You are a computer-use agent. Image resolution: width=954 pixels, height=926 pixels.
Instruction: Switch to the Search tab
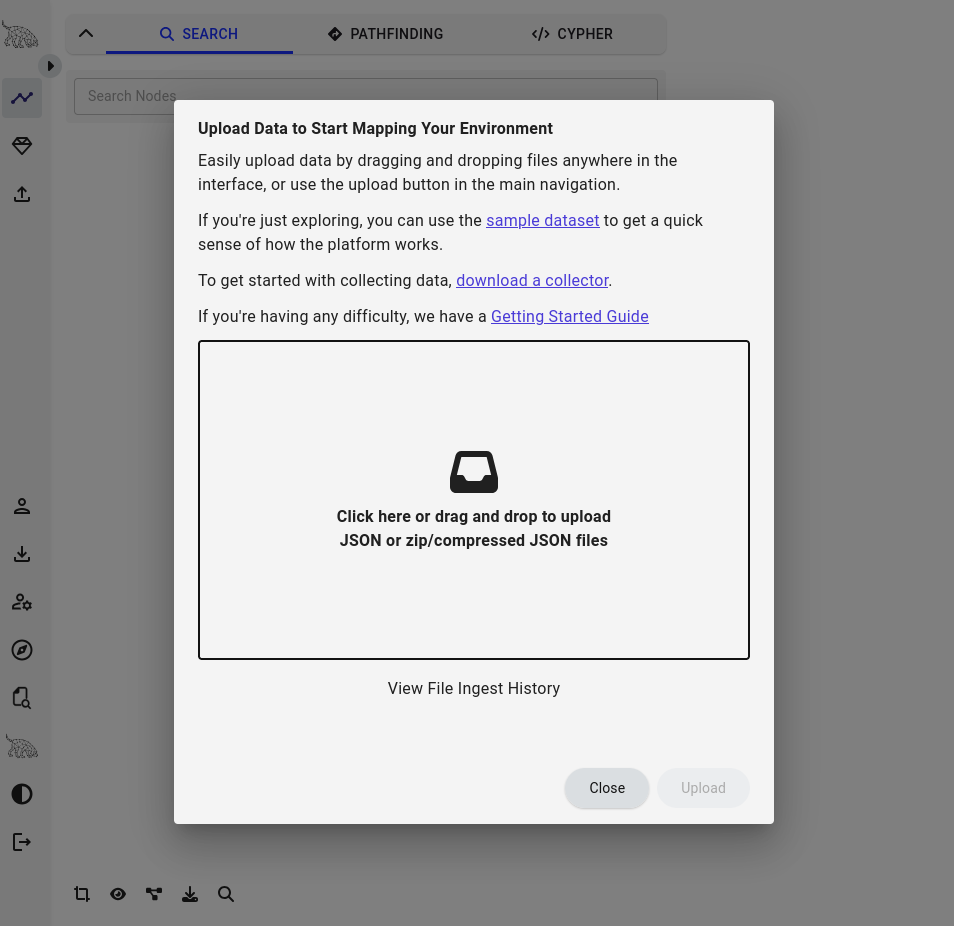pos(199,34)
